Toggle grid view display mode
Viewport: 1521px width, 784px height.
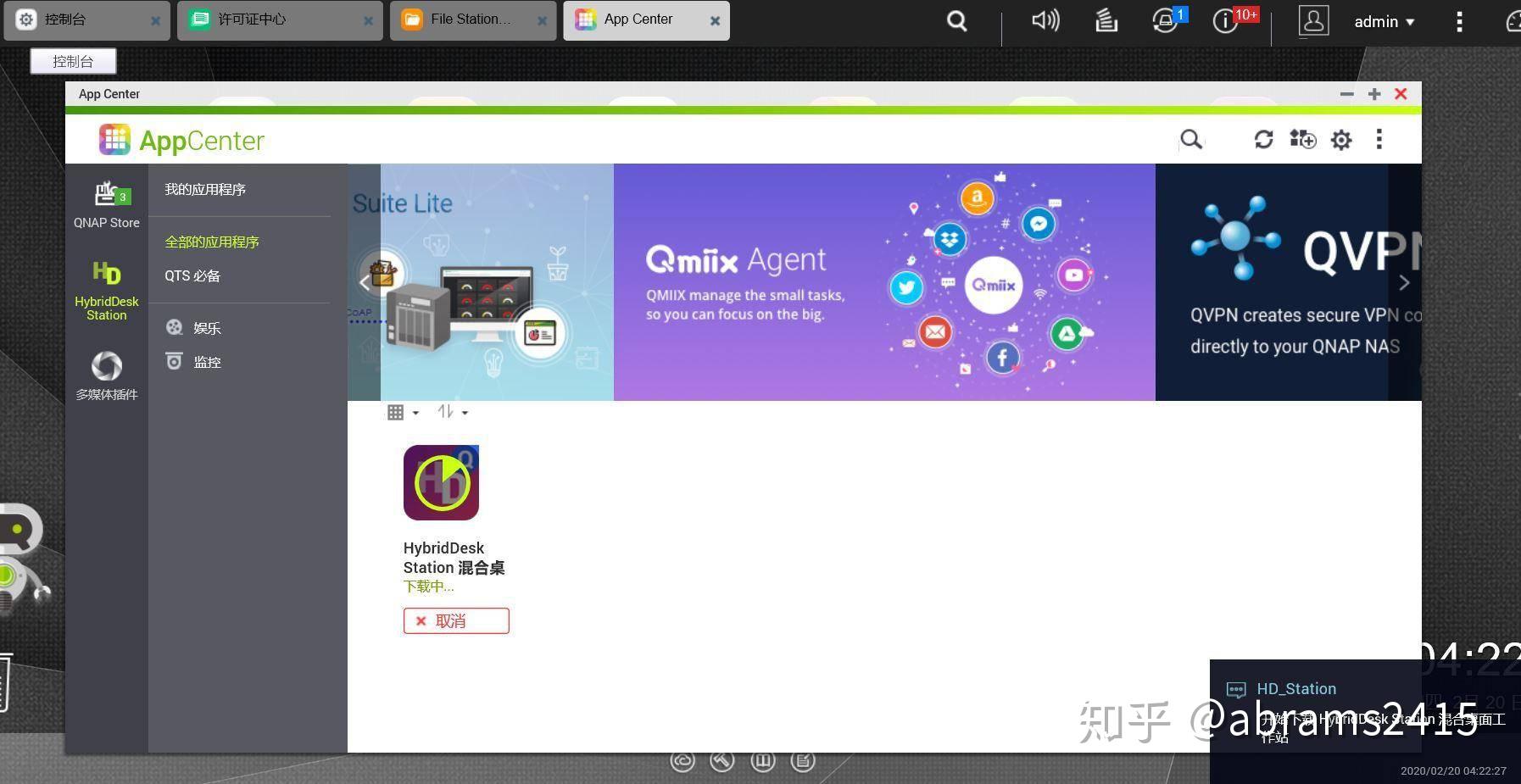pyautogui.click(x=396, y=412)
